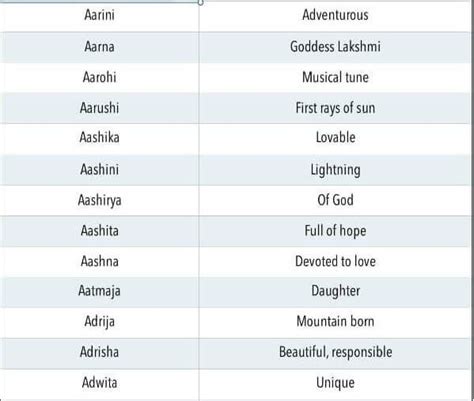474x401 pixels.
Task: Click the Daughter meaning cell
Action: (335, 292)
